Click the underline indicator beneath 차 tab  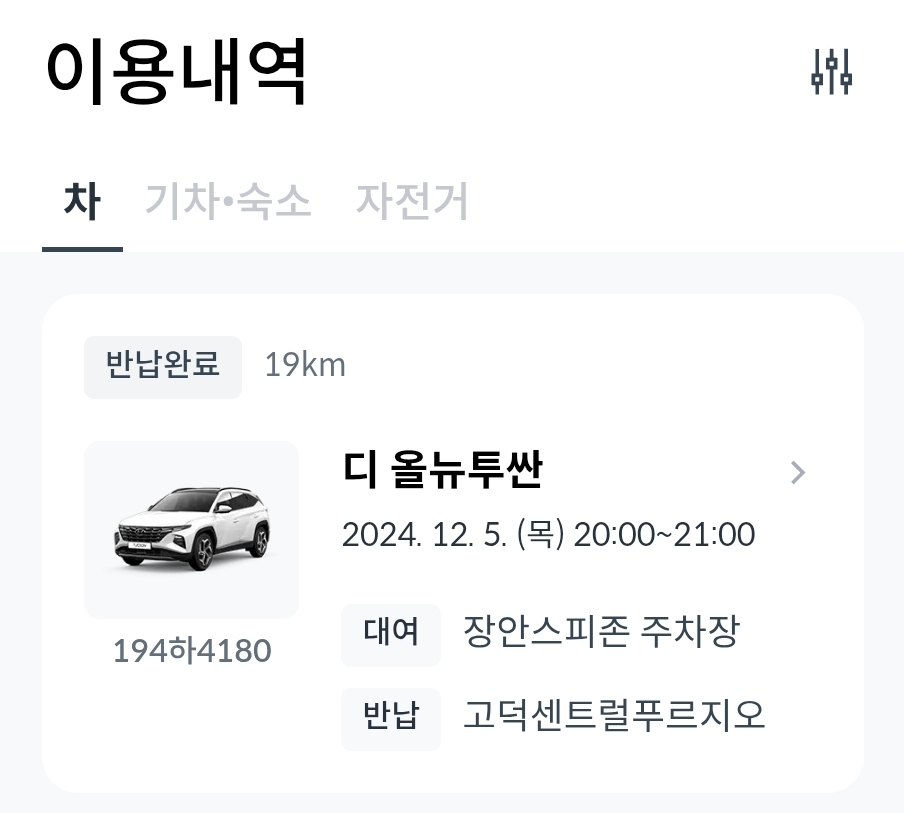click(x=82, y=248)
